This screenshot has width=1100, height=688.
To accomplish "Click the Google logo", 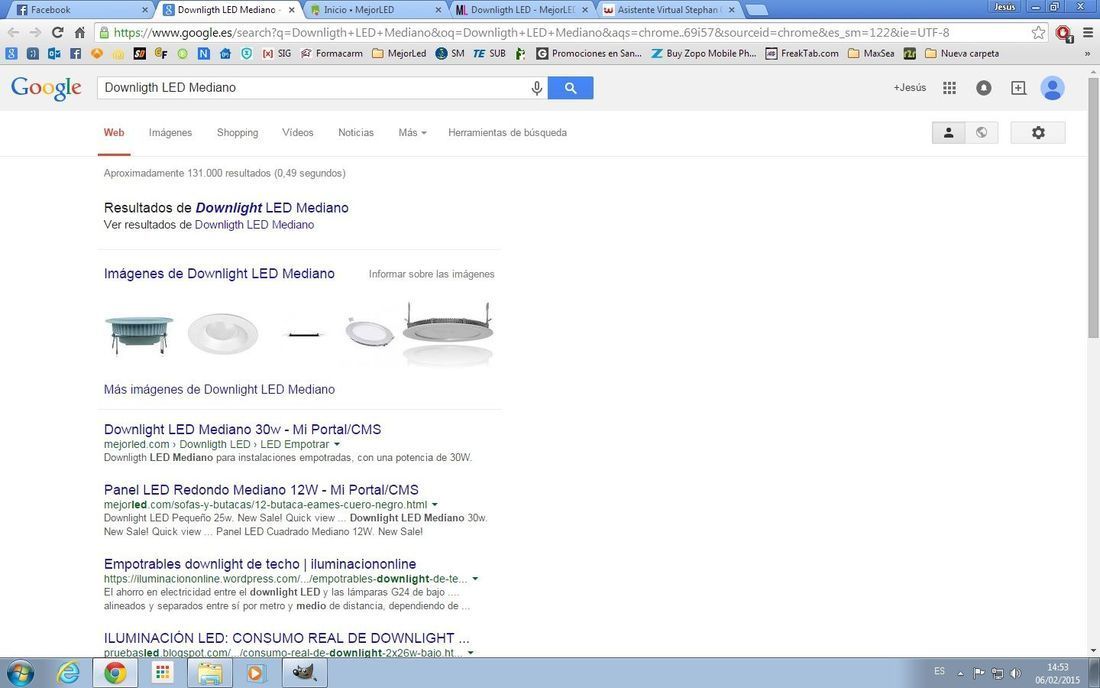I will tap(46, 88).
